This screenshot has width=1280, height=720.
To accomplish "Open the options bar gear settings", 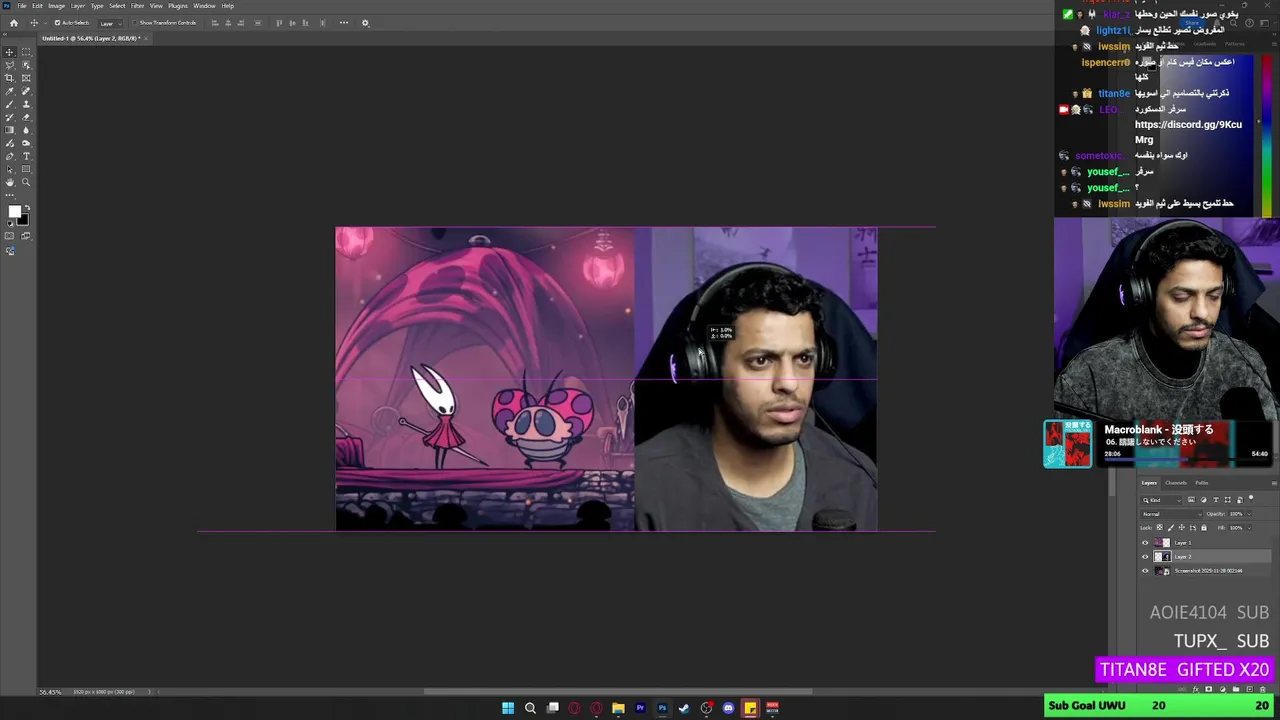I will click(x=365, y=23).
